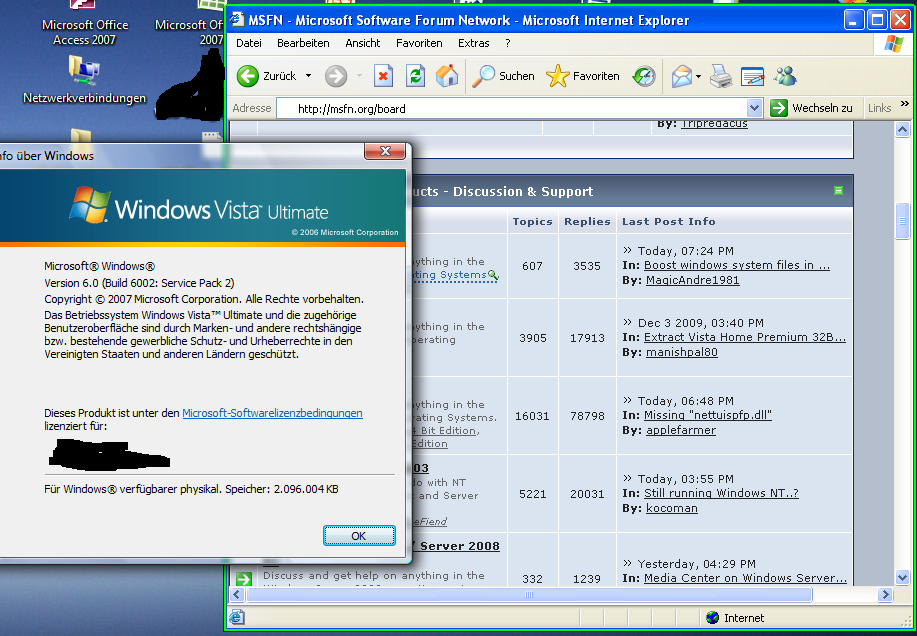Click the Windows logo throbber in Internet Explorer
This screenshot has height=636, width=917.
click(x=894, y=44)
